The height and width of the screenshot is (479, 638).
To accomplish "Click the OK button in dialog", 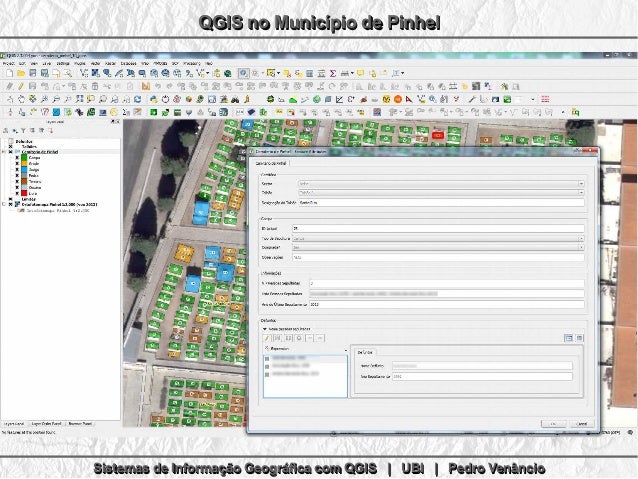I will pos(553,424).
